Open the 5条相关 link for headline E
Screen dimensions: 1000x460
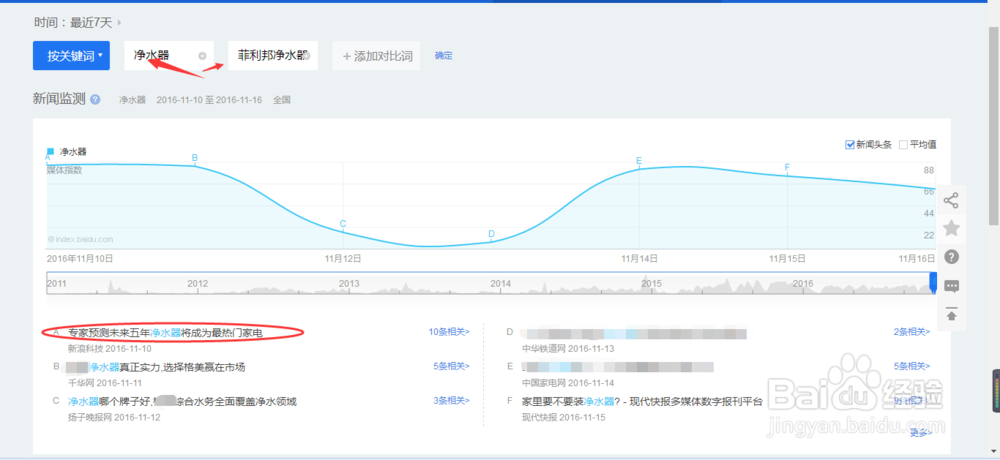[x=912, y=366]
